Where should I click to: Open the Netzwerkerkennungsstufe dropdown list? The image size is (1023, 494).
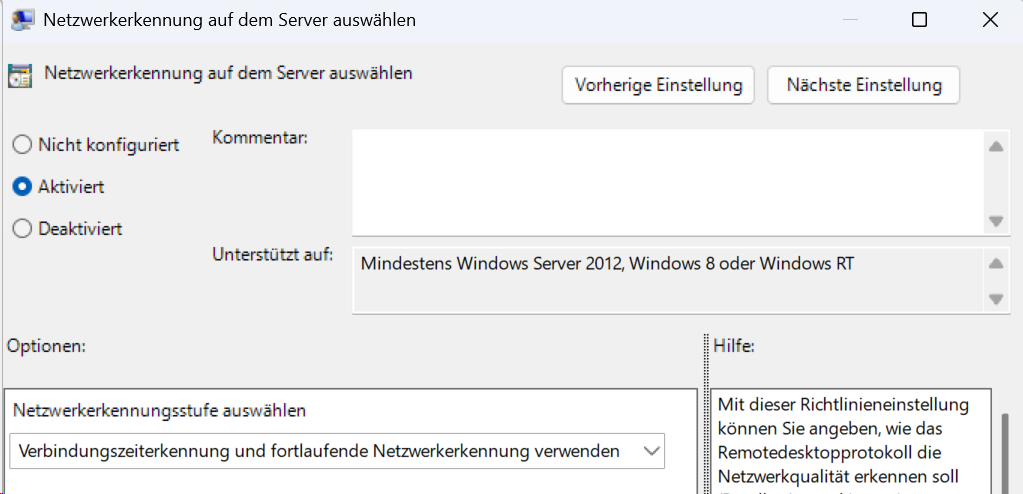pos(651,451)
